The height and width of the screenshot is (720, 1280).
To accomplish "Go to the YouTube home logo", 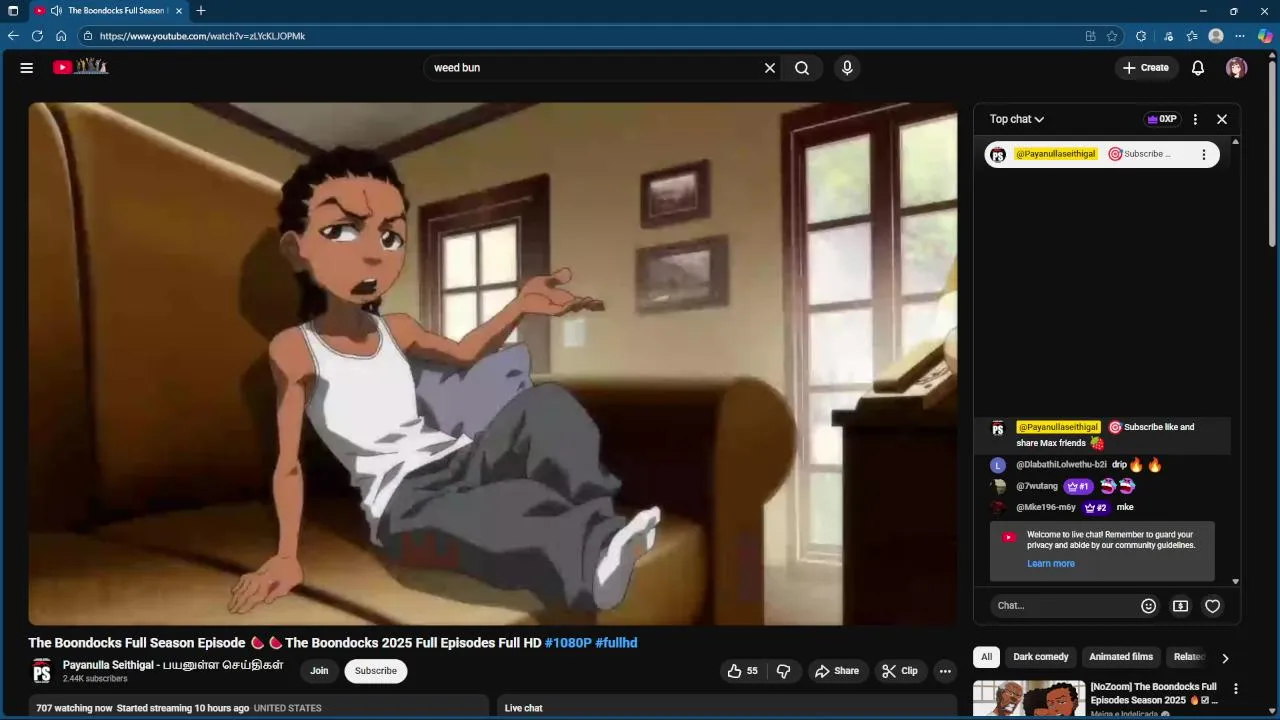I will 80,67.
